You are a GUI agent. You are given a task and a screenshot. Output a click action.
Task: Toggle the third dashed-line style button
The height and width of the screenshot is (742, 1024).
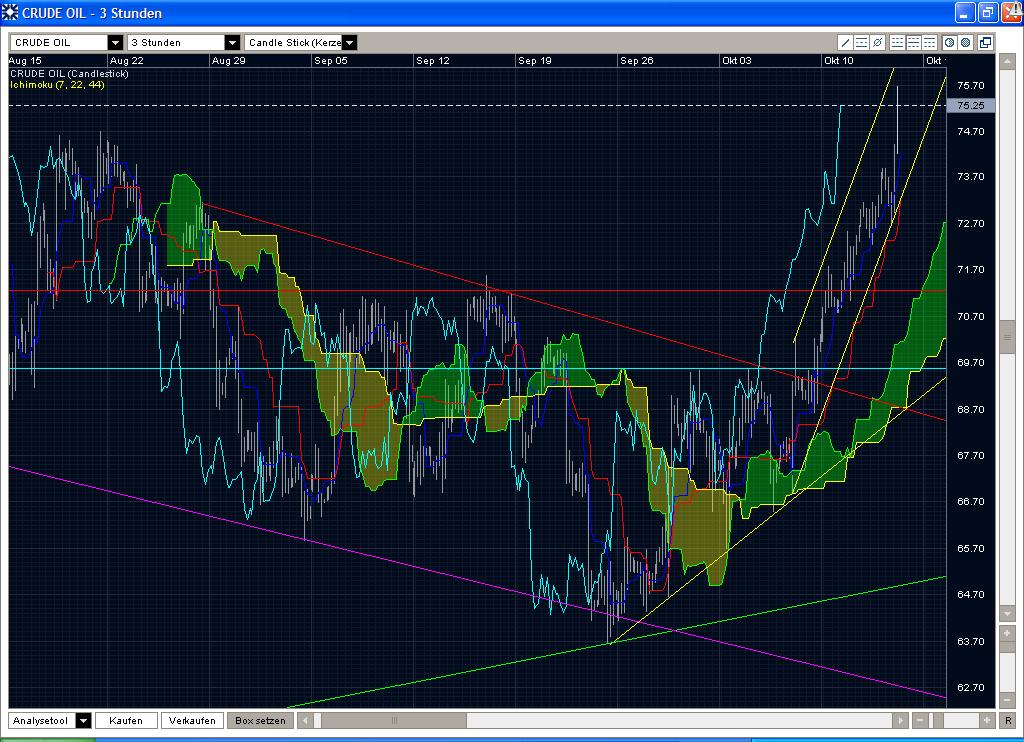pyautogui.click(x=929, y=42)
